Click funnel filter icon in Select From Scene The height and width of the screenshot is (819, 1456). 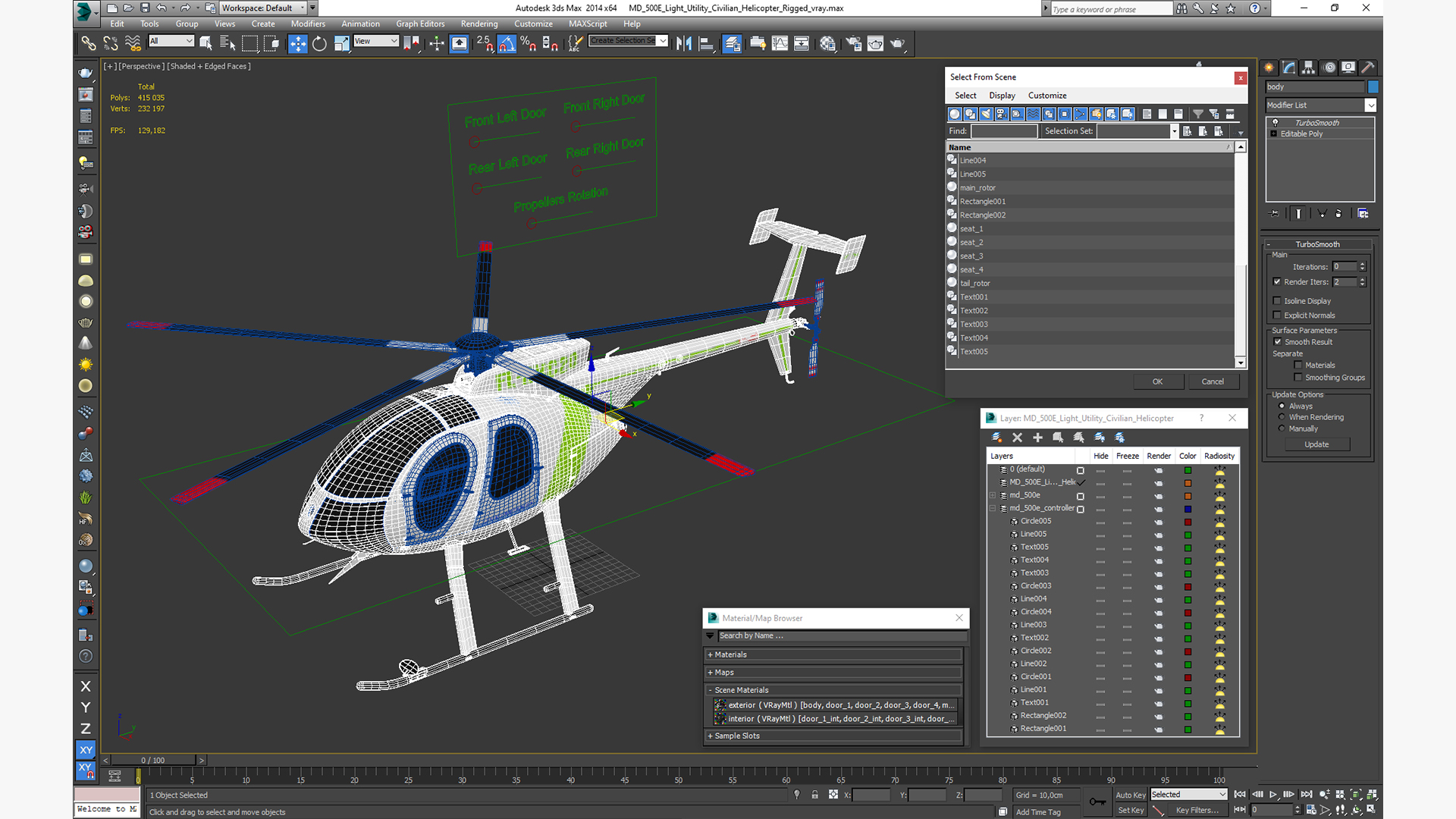click(x=1198, y=114)
